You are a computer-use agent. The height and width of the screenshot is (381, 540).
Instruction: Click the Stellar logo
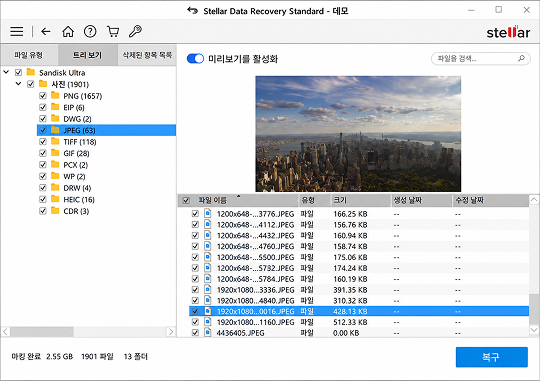pyautogui.click(x=508, y=32)
